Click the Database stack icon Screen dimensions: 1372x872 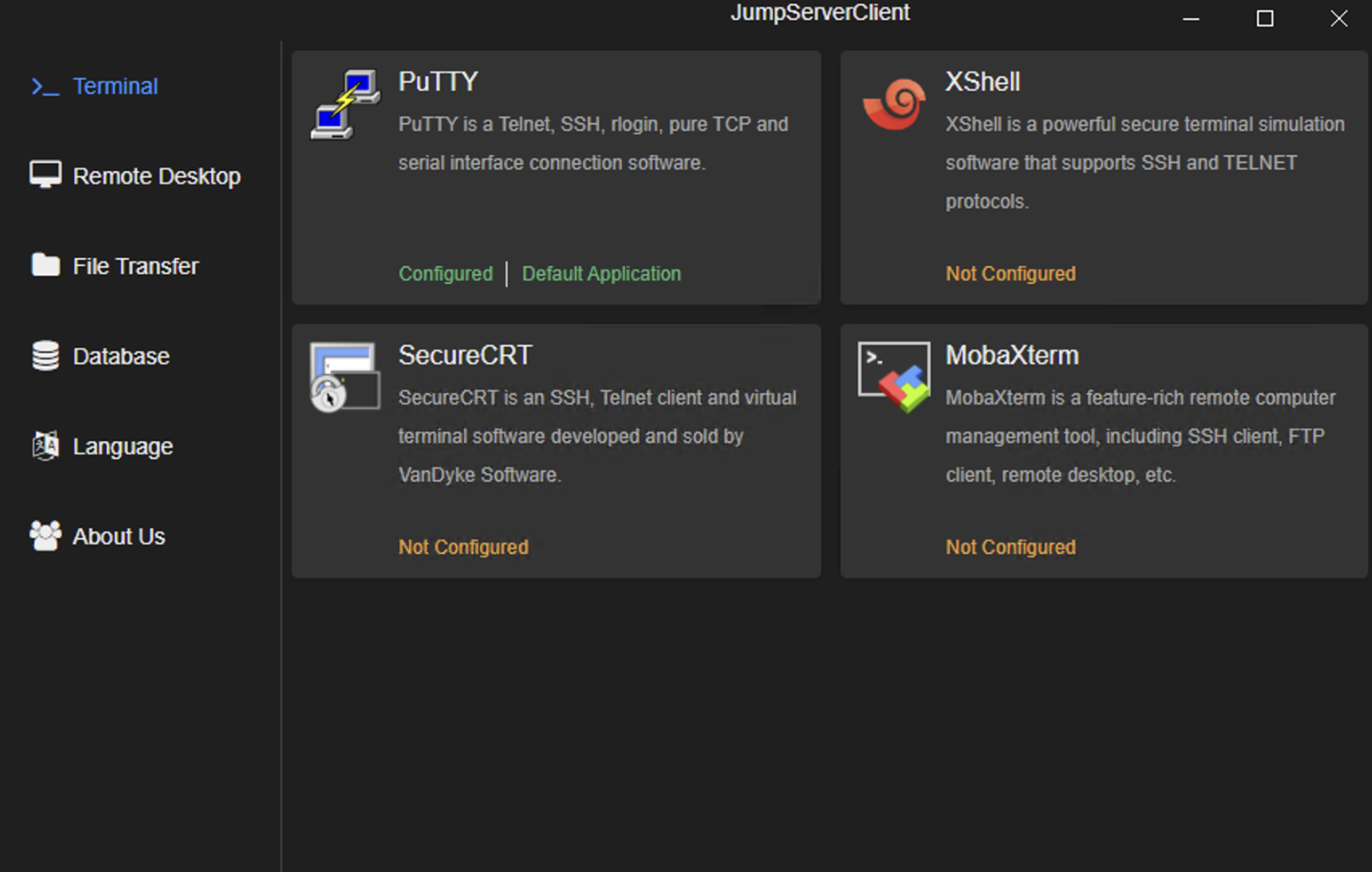tap(45, 355)
